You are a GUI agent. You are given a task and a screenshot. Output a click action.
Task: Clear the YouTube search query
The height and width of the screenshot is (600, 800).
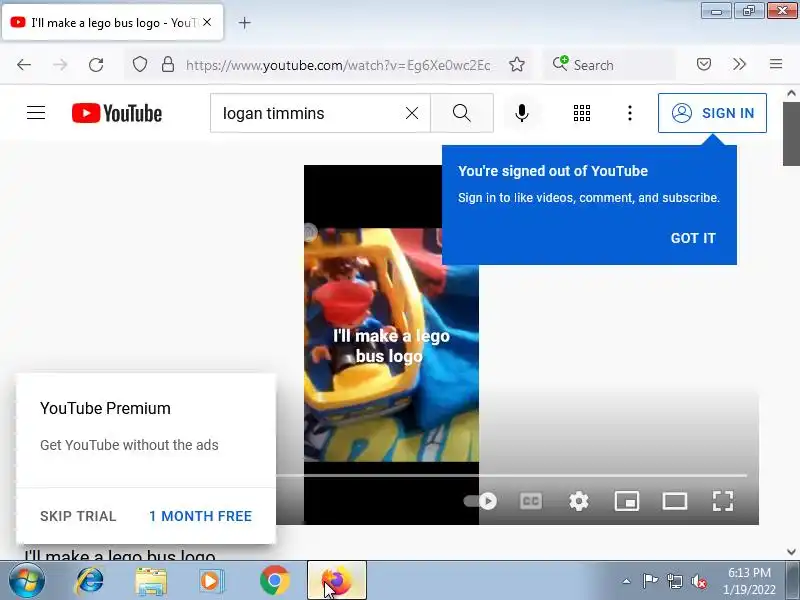[412, 113]
